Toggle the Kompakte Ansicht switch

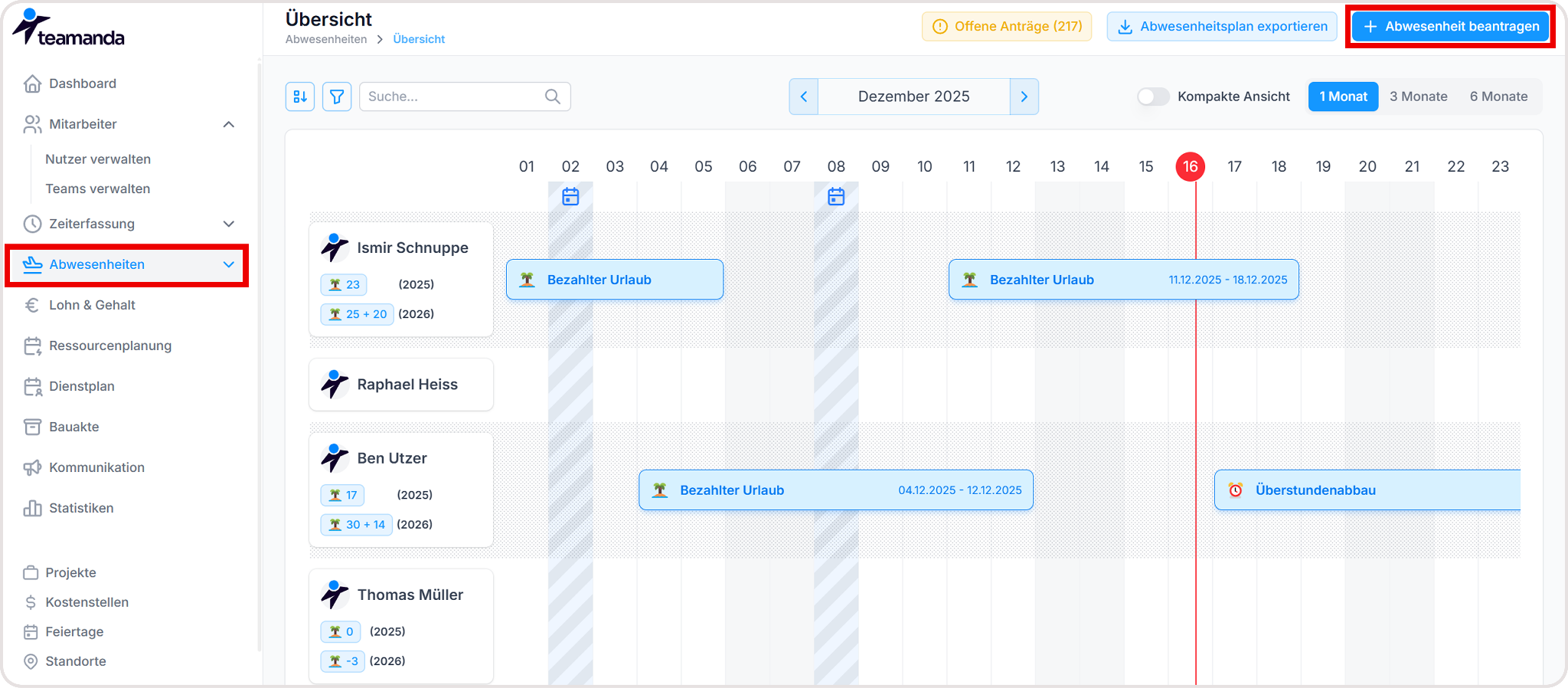1153,97
